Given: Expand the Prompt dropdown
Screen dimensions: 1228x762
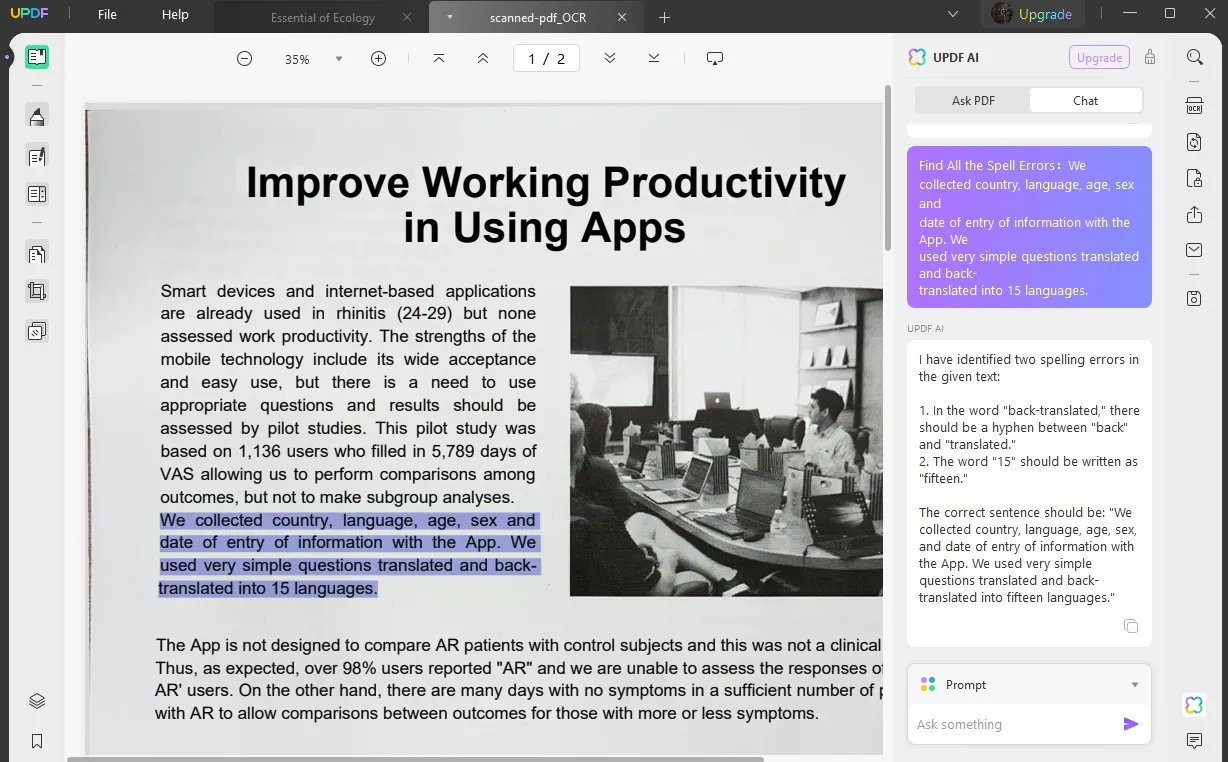Looking at the screenshot, I should 1134,685.
